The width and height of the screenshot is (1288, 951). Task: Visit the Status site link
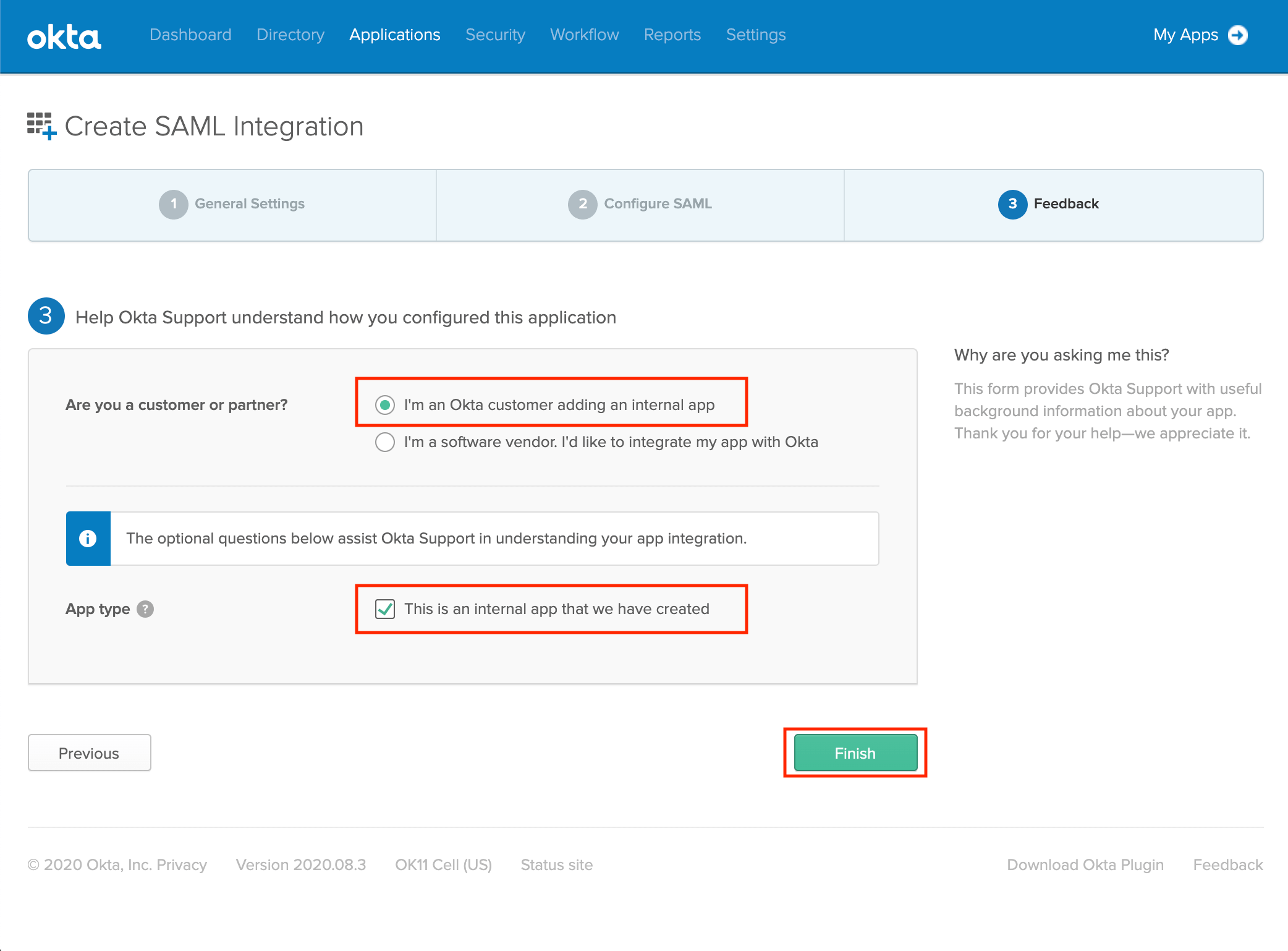click(x=556, y=864)
